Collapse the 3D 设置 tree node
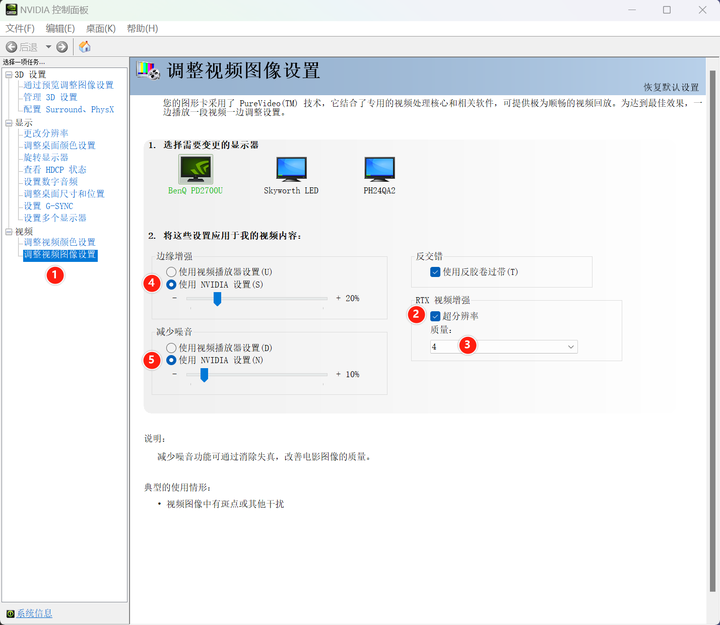The width and height of the screenshot is (720, 625). click(x=9, y=74)
